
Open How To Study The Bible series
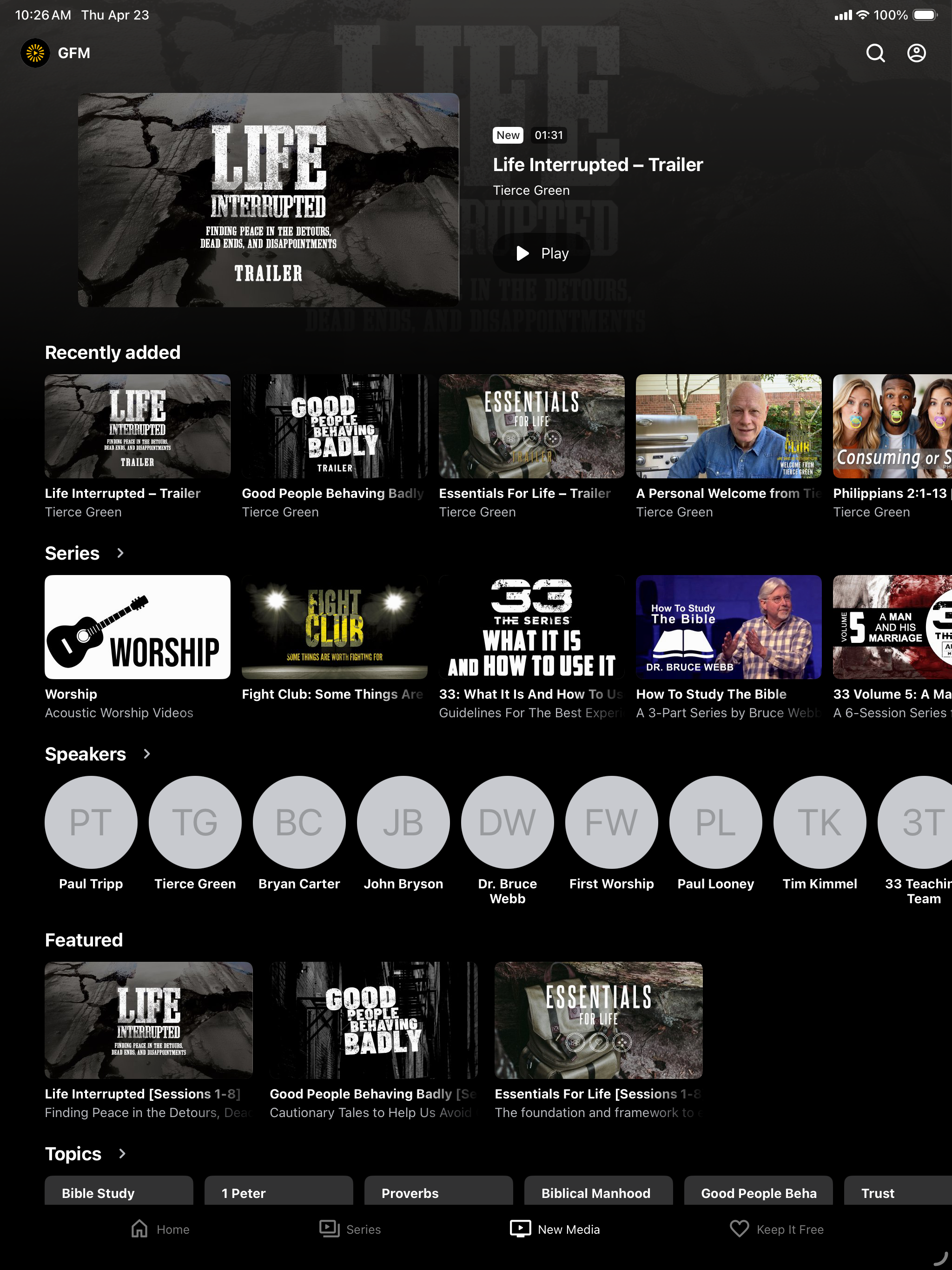tap(728, 627)
